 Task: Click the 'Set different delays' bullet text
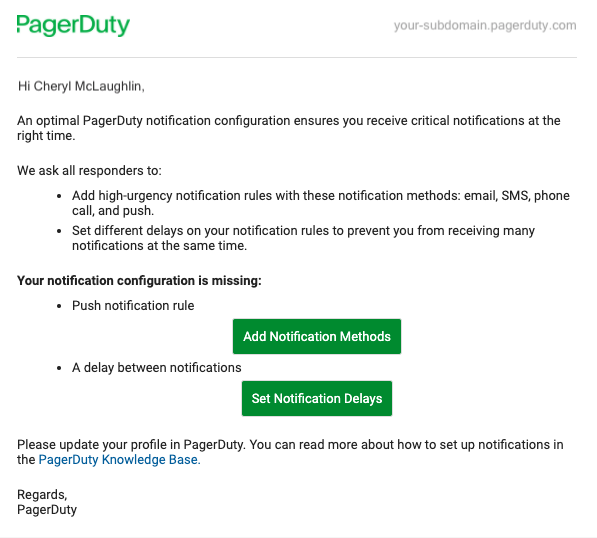(x=303, y=238)
